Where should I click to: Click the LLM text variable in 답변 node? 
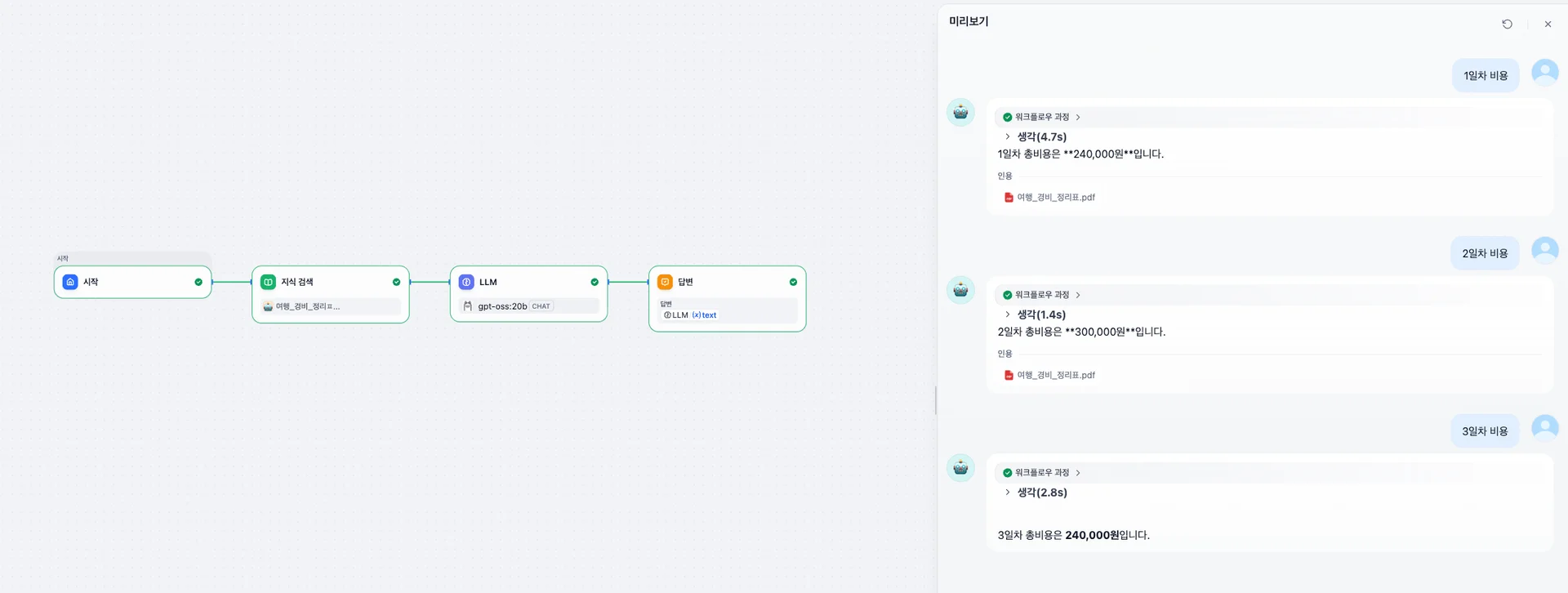(x=690, y=315)
